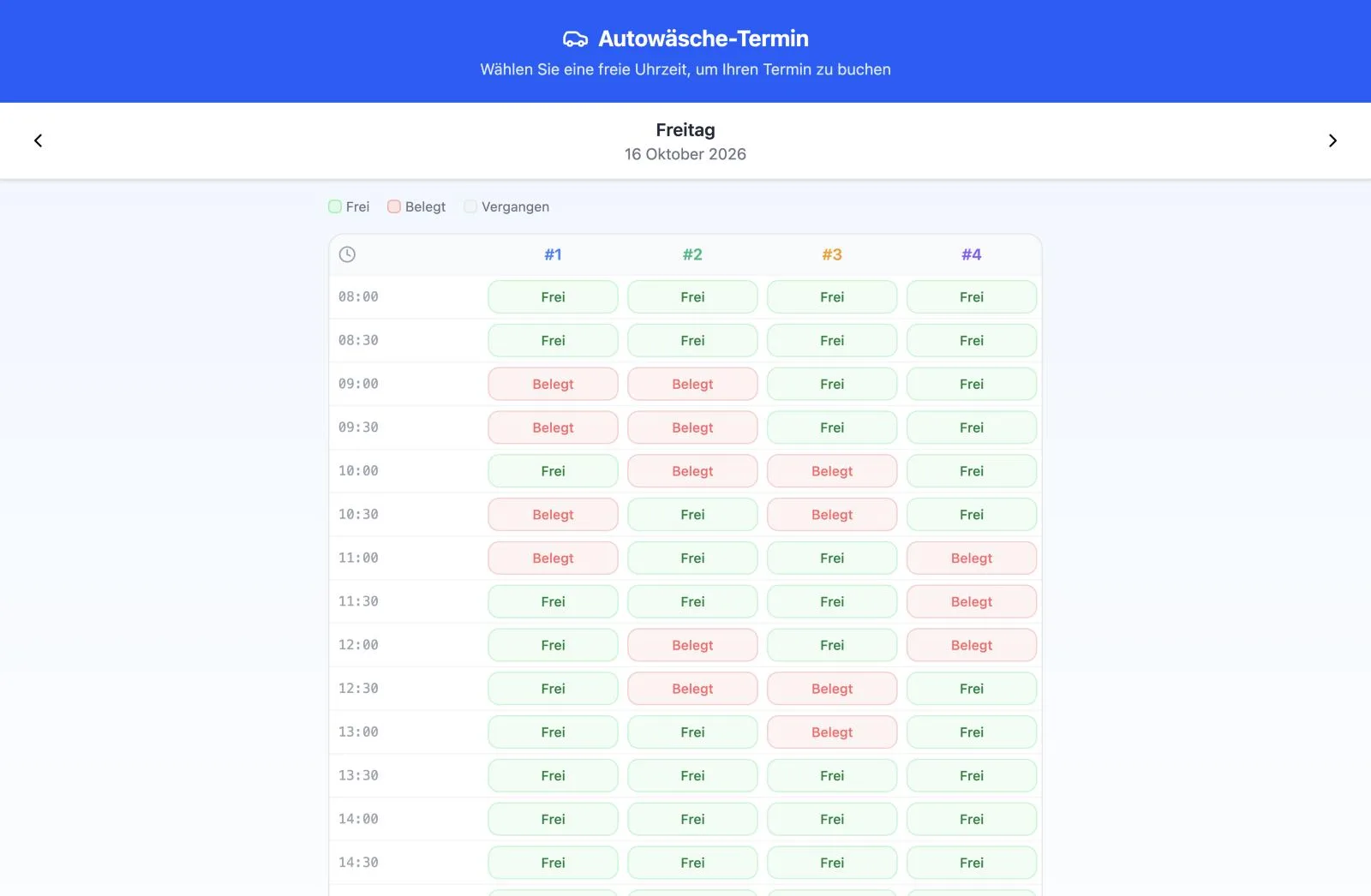
Task: Book the 14:00 Frei slot in bay #4
Action: point(972,820)
